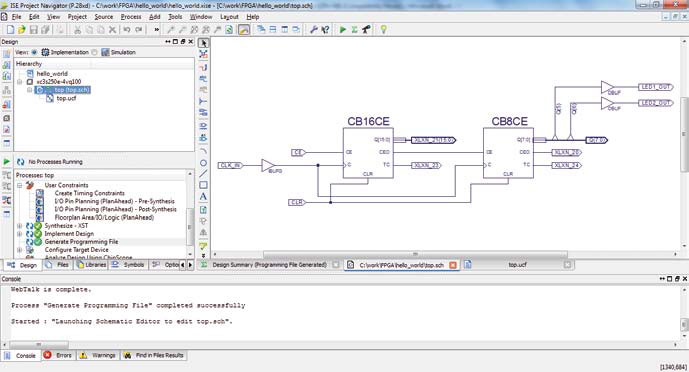This screenshot has height=372, width=689.
Task: Select the Add Text 'A' tool
Action: point(203,196)
